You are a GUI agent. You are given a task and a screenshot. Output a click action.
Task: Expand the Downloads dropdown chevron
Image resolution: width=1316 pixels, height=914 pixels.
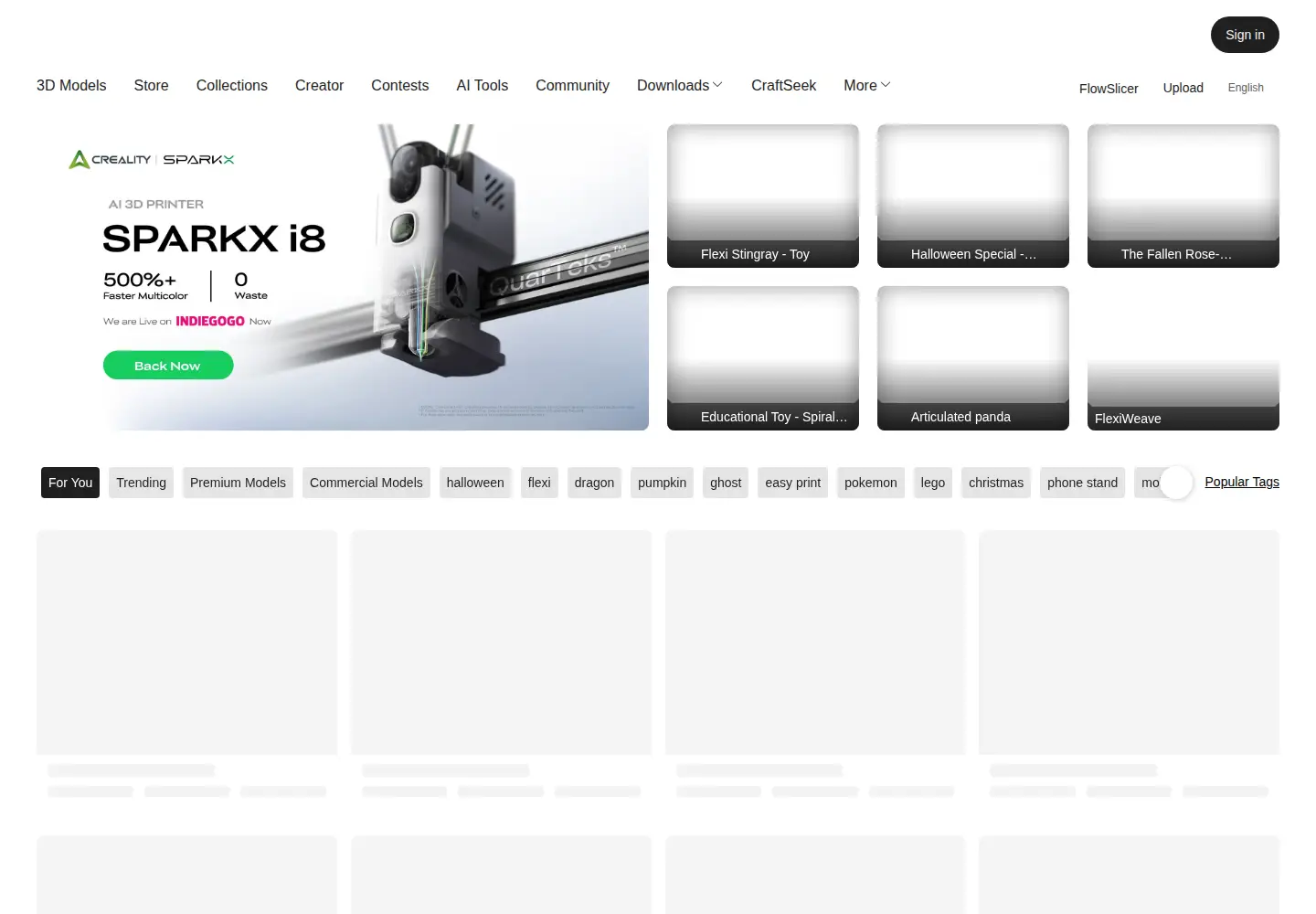click(717, 85)
